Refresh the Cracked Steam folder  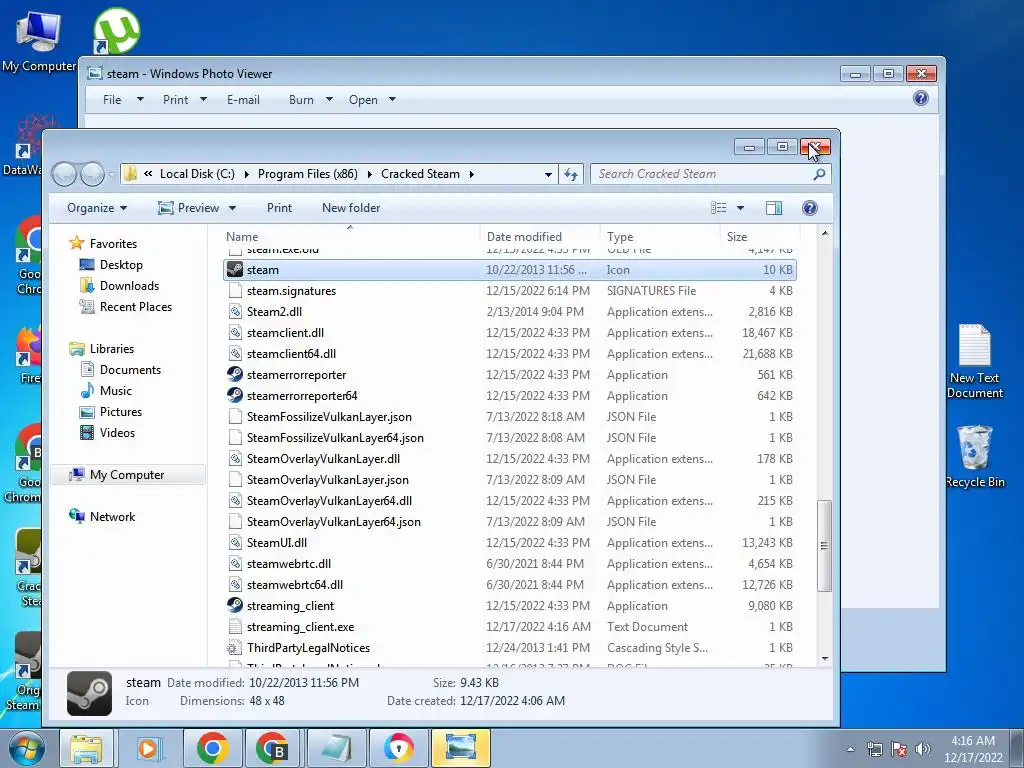[571, 174]
